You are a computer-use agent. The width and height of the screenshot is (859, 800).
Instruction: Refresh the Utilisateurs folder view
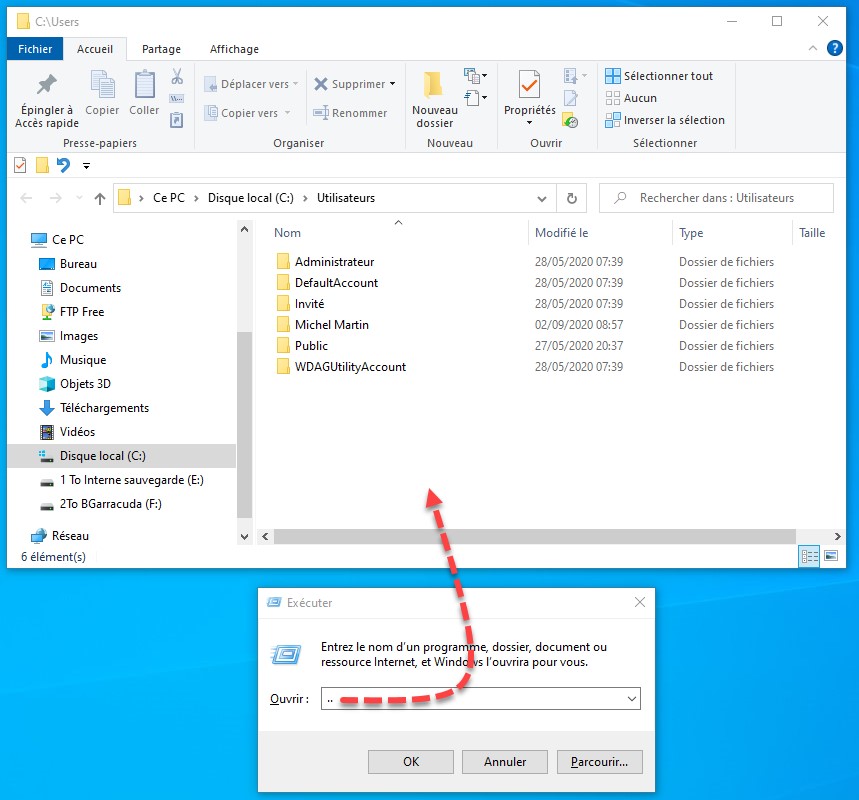click(571, 198)
